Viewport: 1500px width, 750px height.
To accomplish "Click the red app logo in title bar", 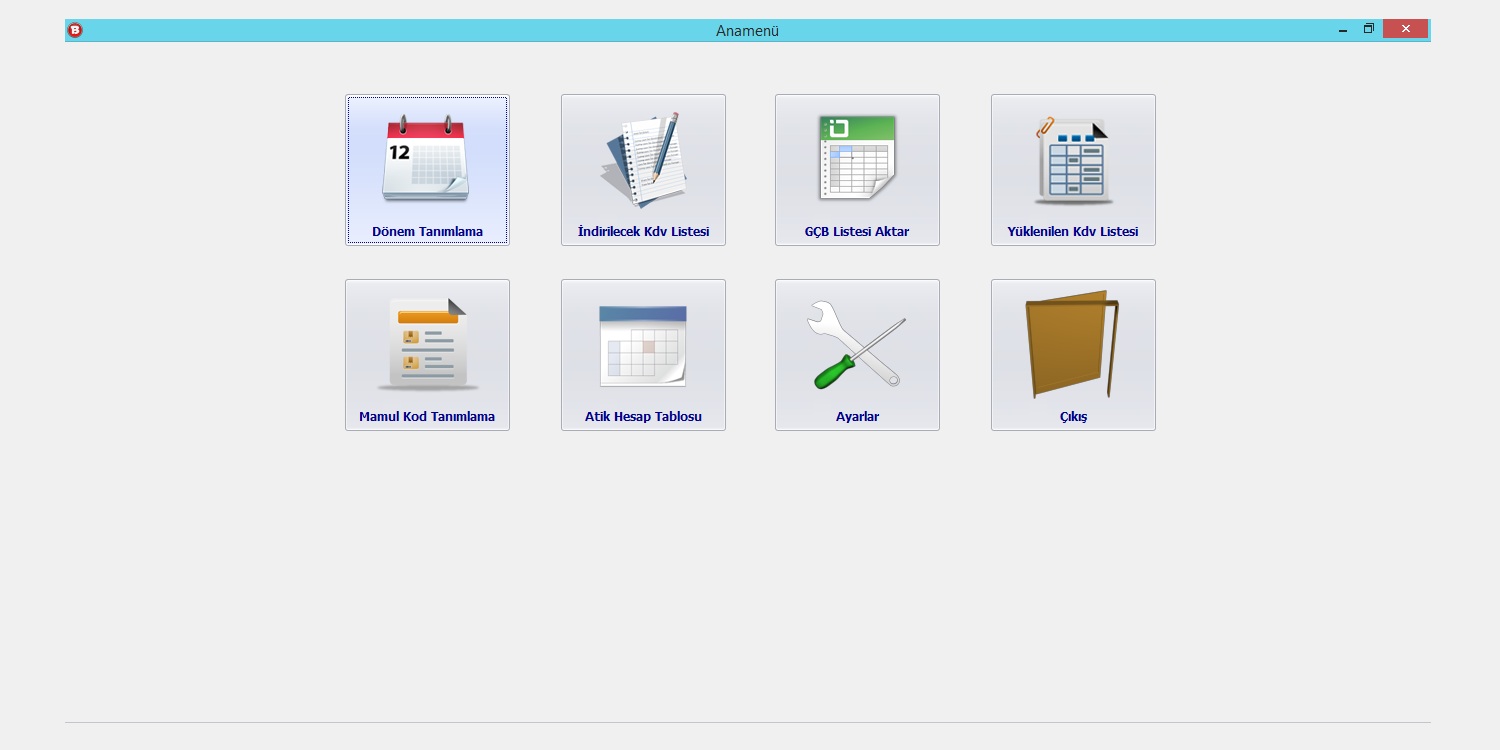I will coord(75,30).
